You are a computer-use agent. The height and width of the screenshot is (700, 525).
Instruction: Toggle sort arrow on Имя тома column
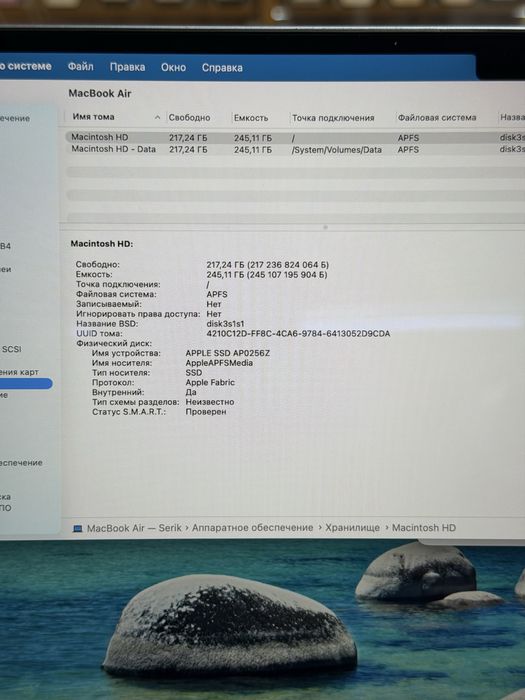tap(157, 117)
